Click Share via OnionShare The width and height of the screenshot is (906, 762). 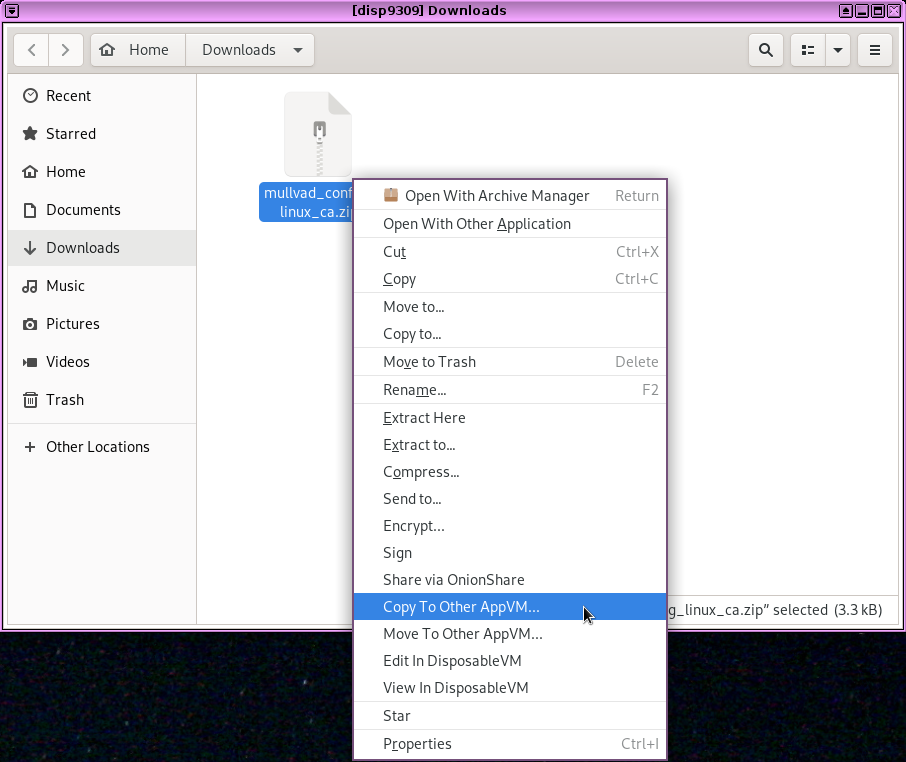(510, 579)
